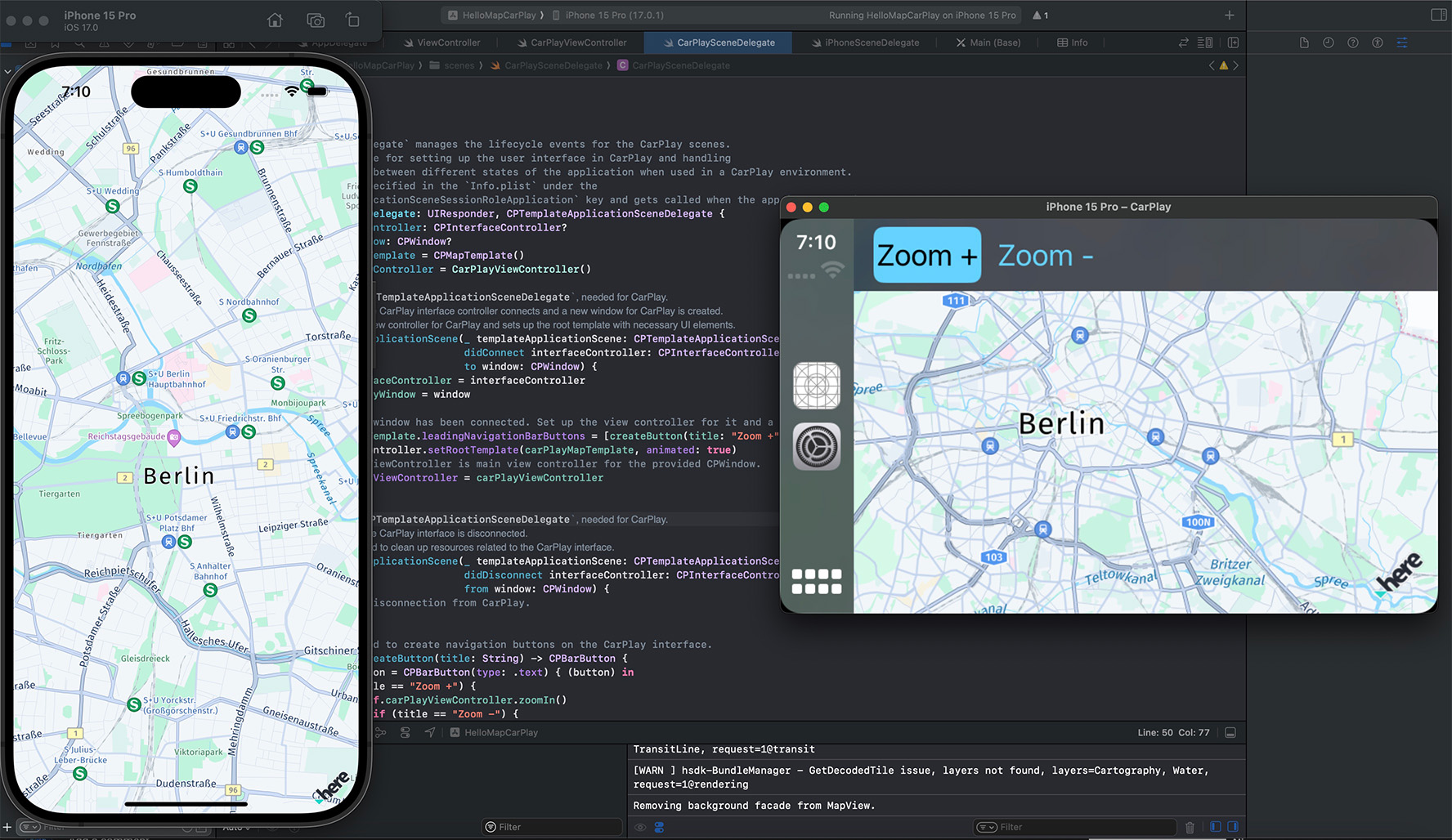Open the Info plist tab
The width and height of the screenshot is (1452, 840).
point(1073,42)
